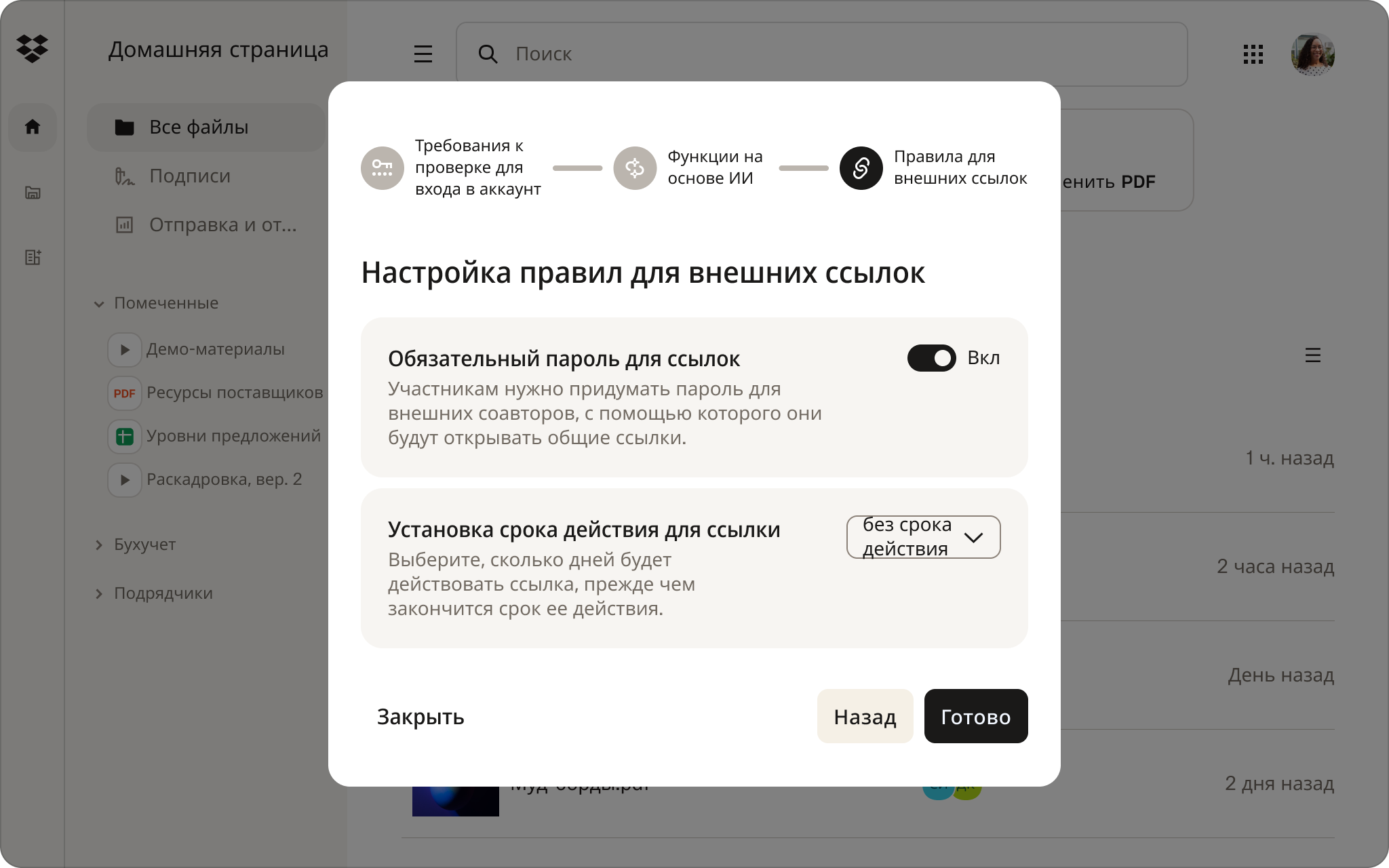Click the PDF icon of Ресурсы поставщиков
Viewport: 1389px width, 868px height.
[x=125, y=393]
